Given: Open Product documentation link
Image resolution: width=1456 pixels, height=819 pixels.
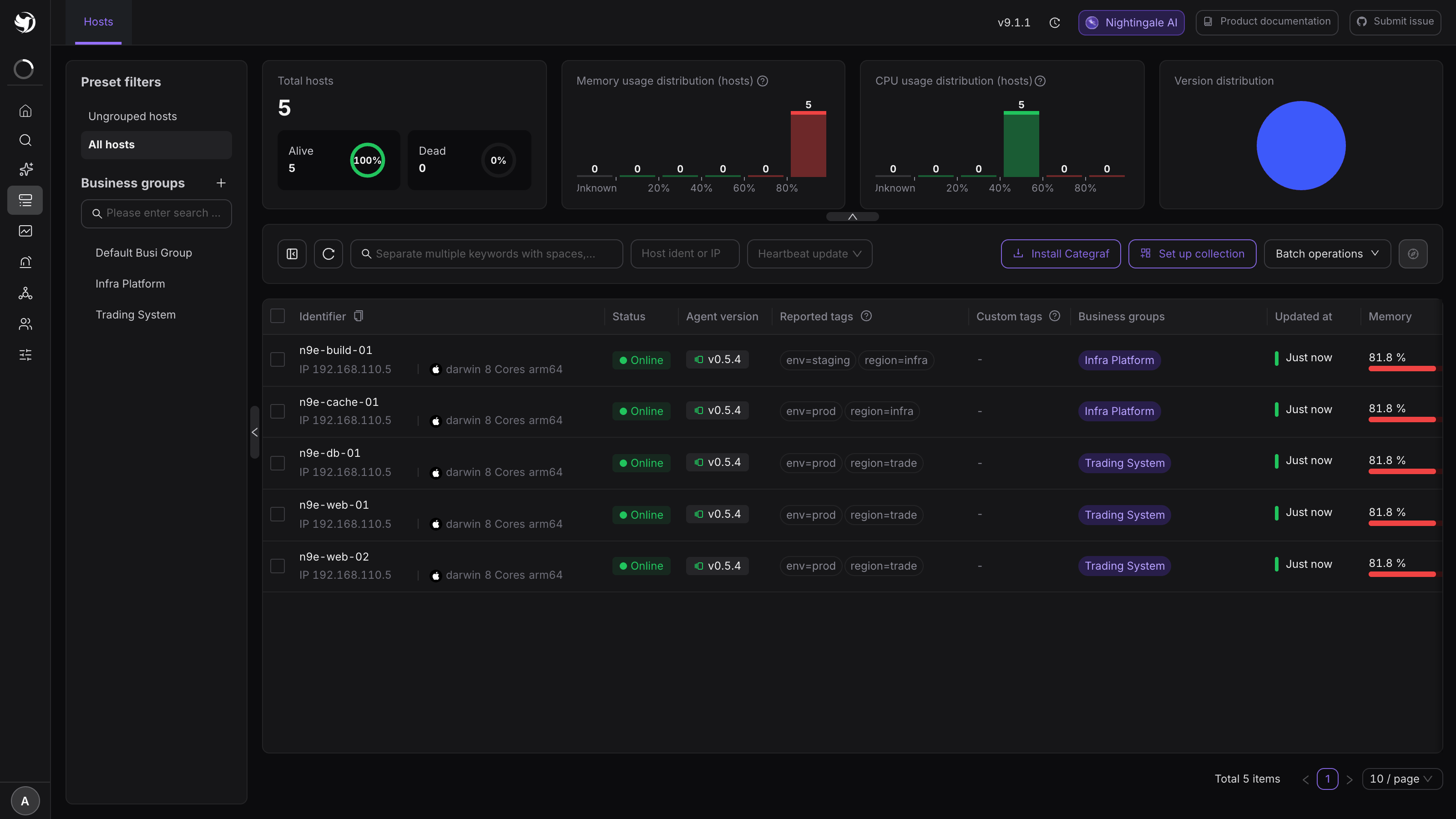Looking at the screenshot, I should 1267,22.
